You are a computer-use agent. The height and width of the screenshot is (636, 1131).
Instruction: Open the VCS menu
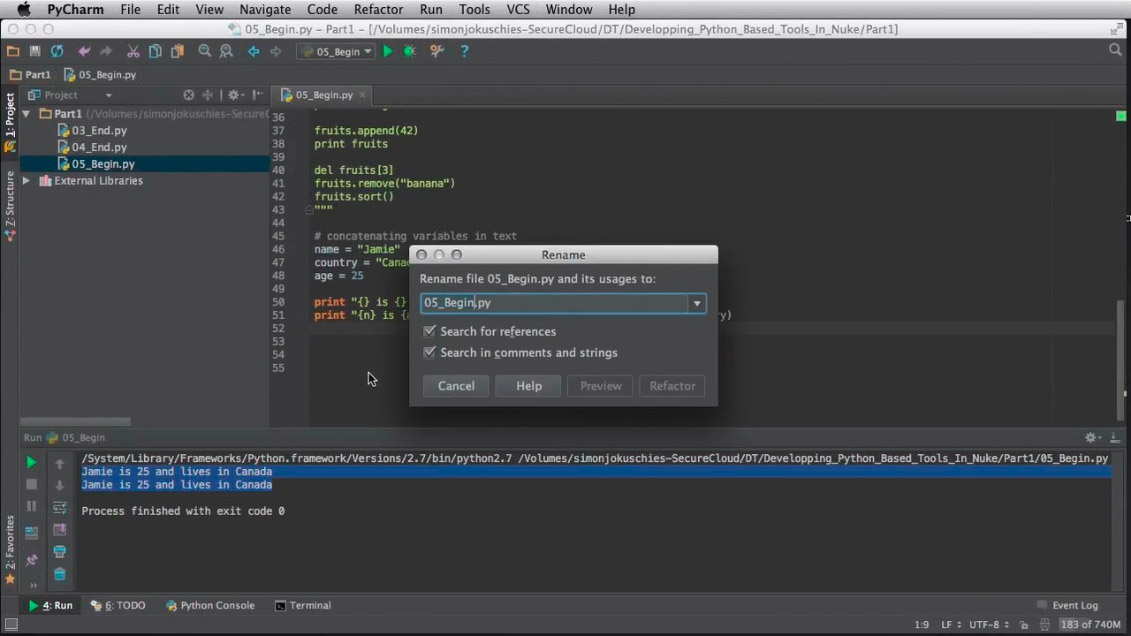click(x=518, y=9)
